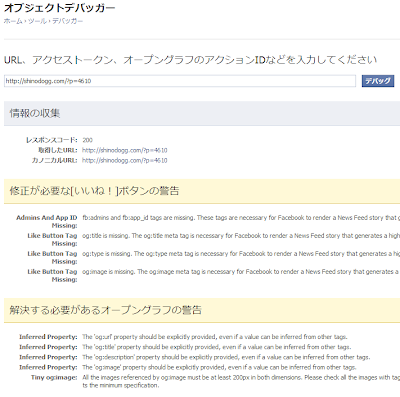
Task: Open the カノニカルURL shinodogg.com link
Action: click(x=125, y=160)
